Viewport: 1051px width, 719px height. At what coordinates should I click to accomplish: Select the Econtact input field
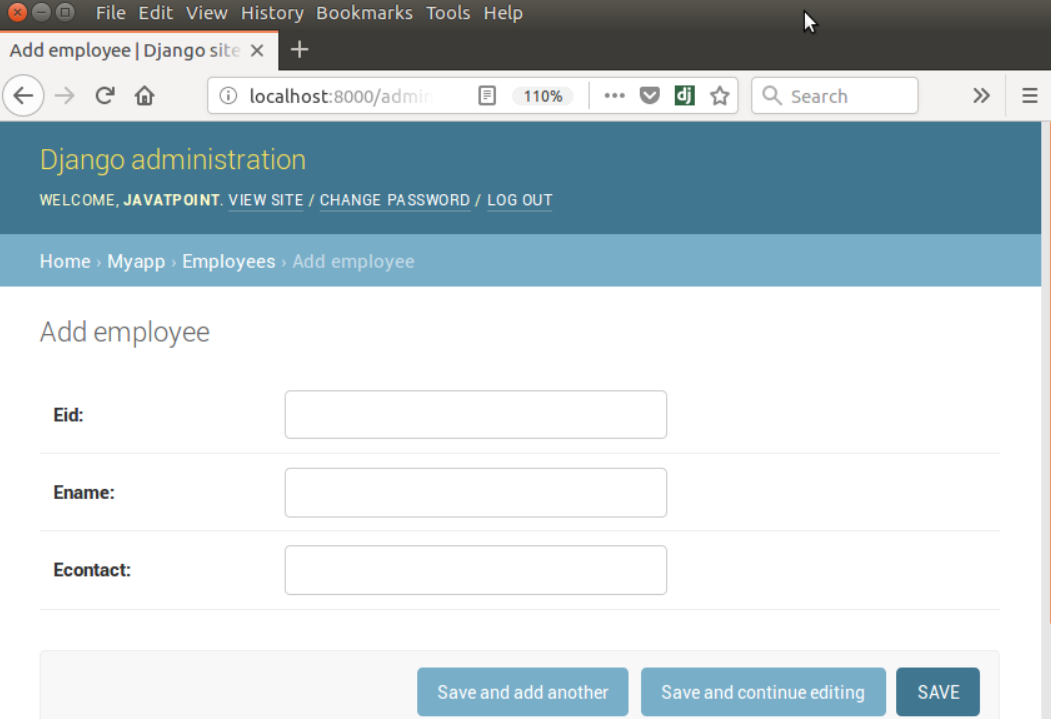tap(475, 570)
